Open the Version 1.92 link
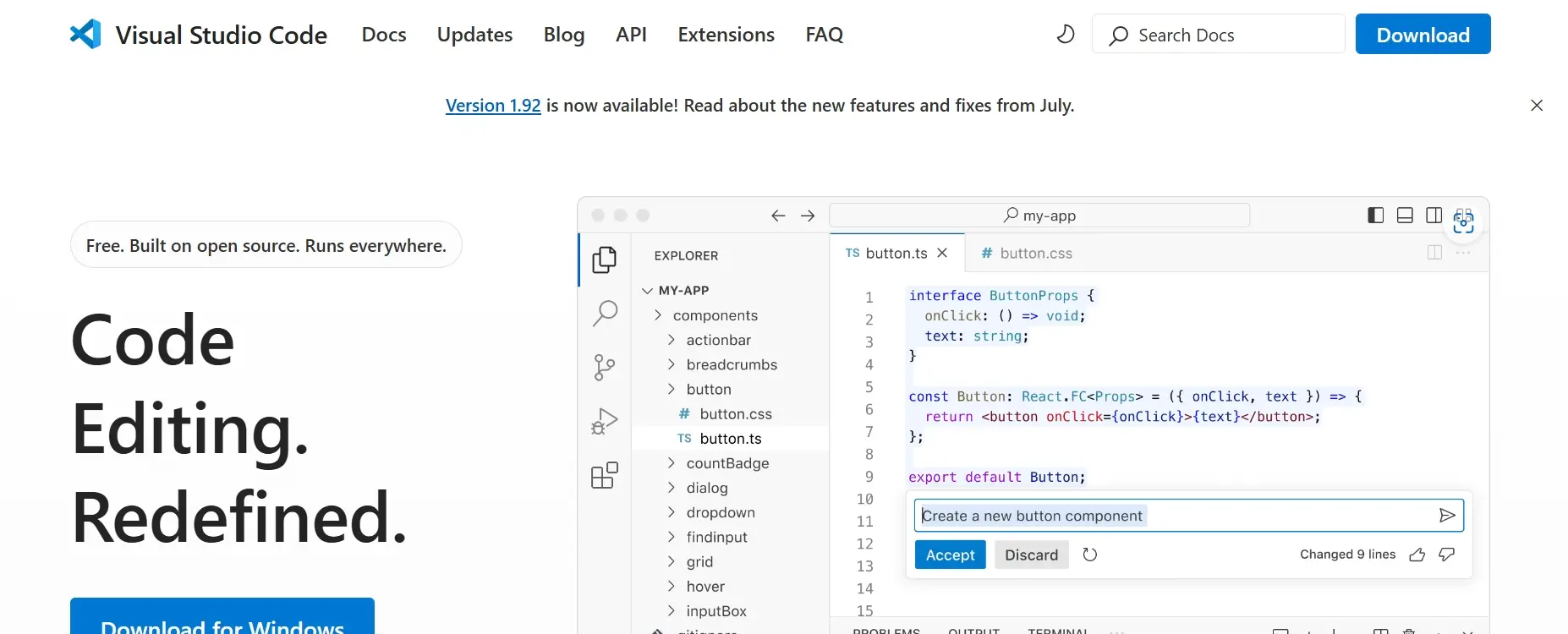1568x634 pixels. 493,106
